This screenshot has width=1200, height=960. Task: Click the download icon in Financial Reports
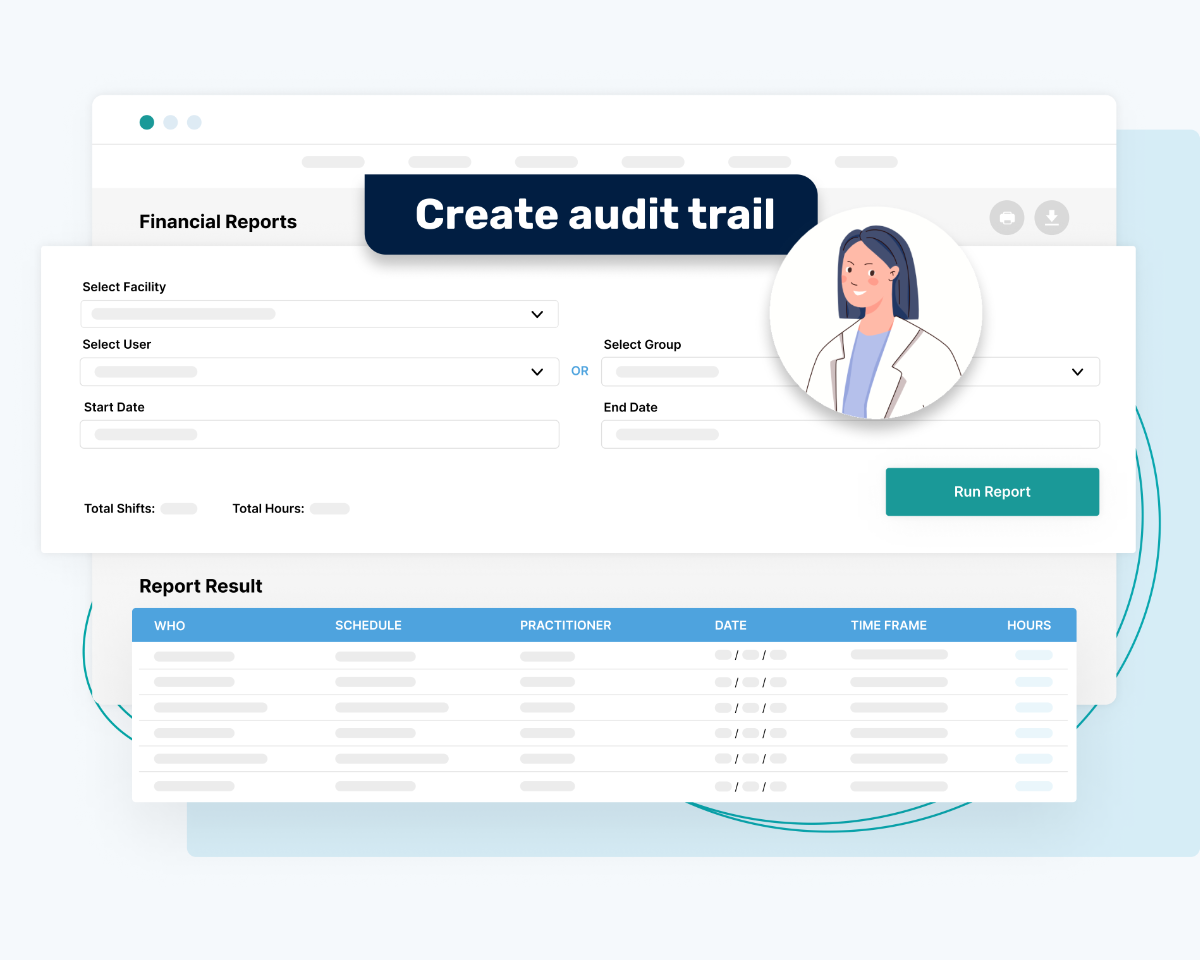pos(1051,218)
